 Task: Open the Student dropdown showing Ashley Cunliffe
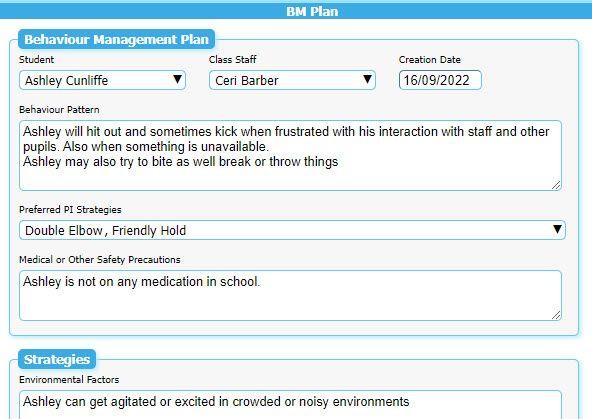(102, 80)
